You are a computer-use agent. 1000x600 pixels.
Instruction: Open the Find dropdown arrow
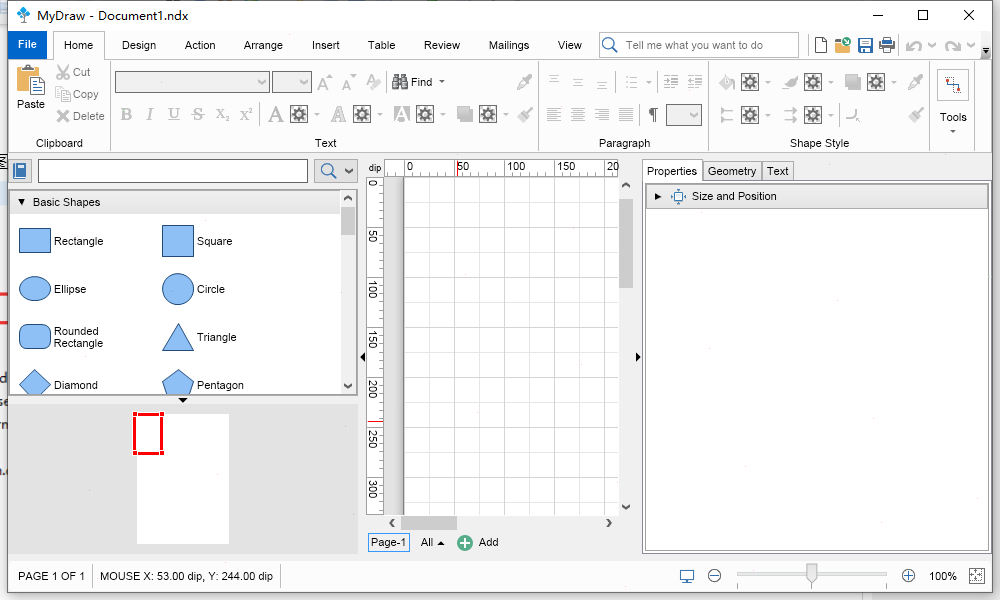(442, 82)
